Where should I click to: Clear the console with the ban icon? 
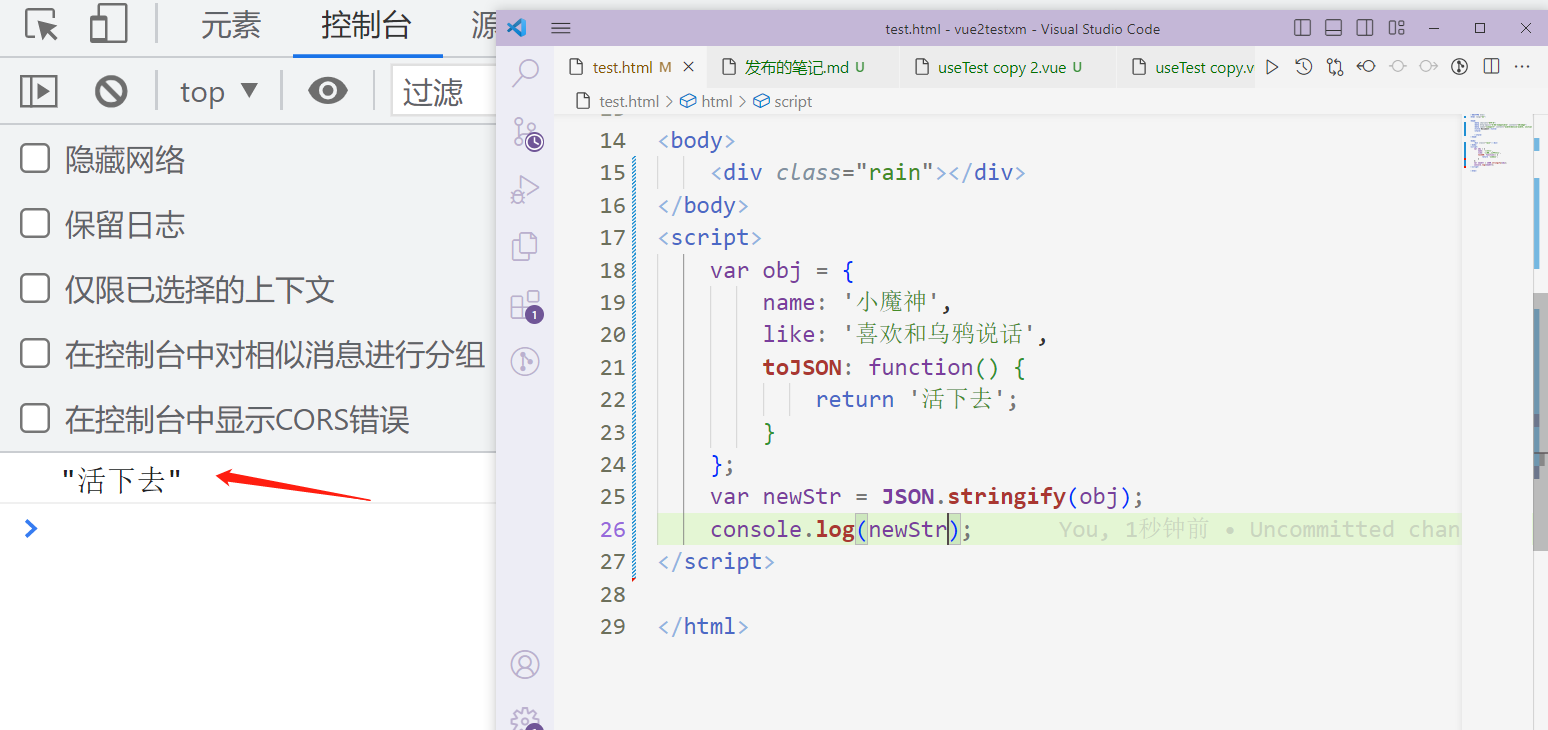click(111, 92)
